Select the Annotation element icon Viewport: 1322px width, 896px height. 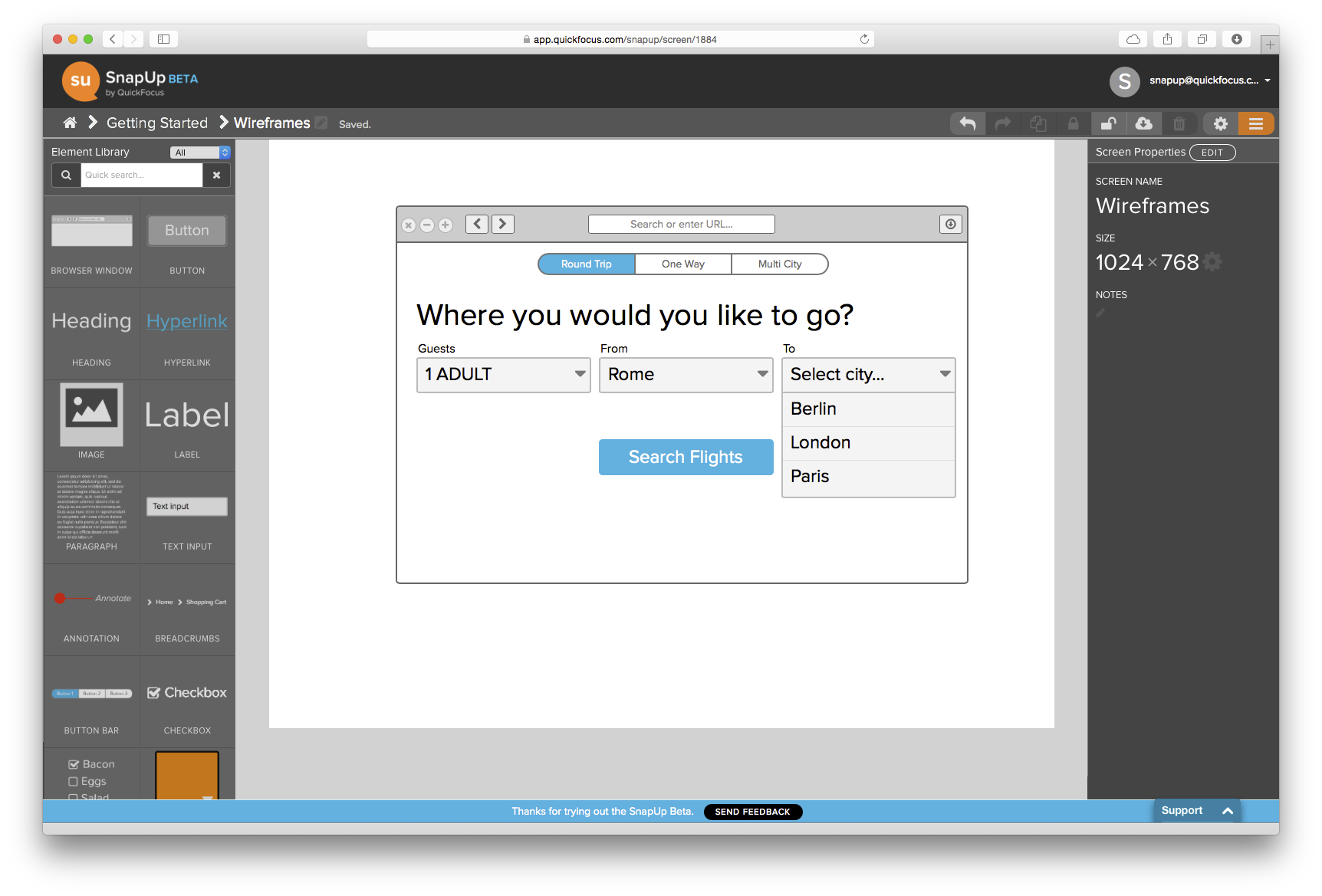tap(92, 598)
